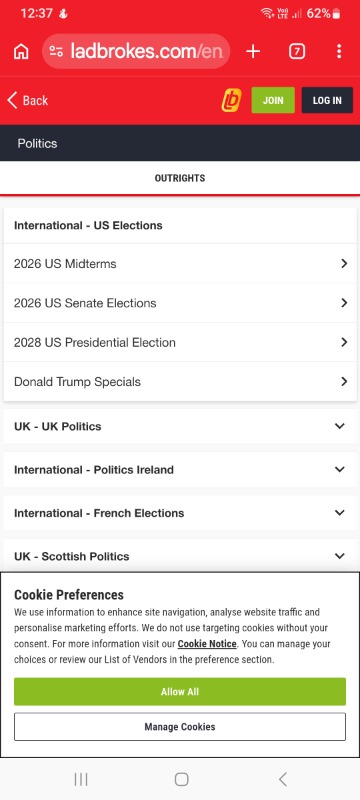Viewport: 360px width, 800px height.
Task: Open 2028 US Presidential Election market
Action: point(180,342)
